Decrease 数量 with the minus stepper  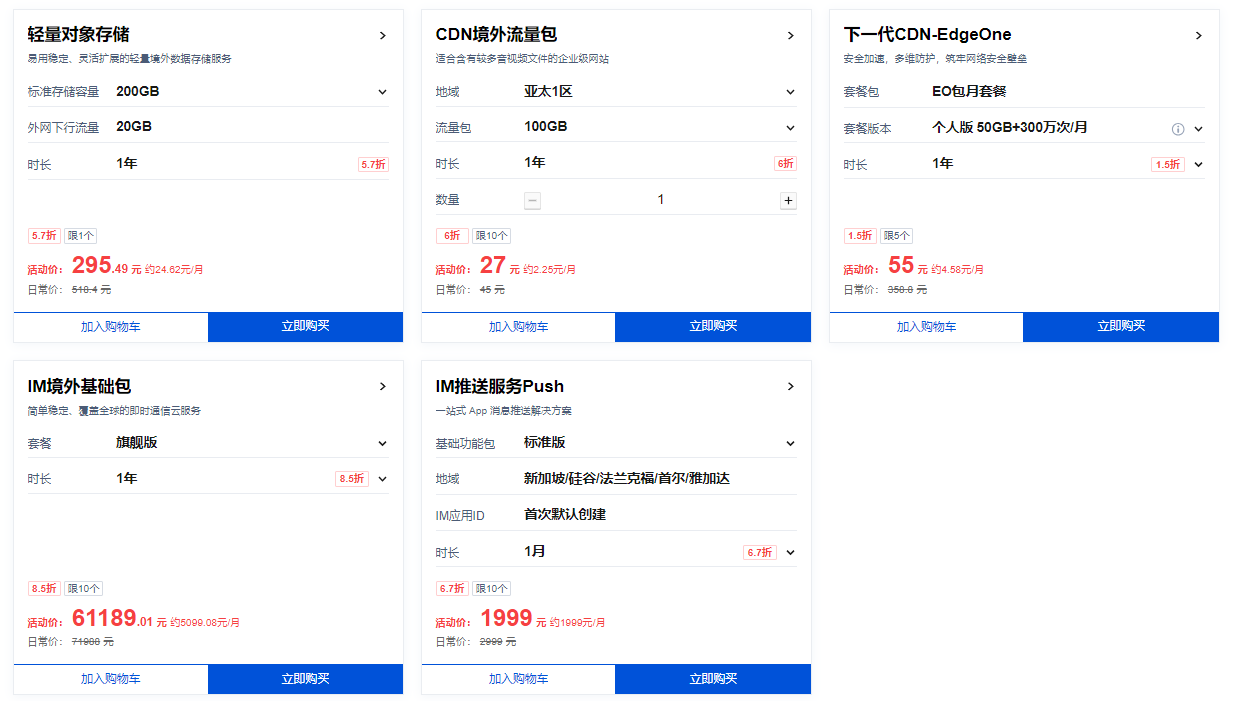(x=532, y=200)
